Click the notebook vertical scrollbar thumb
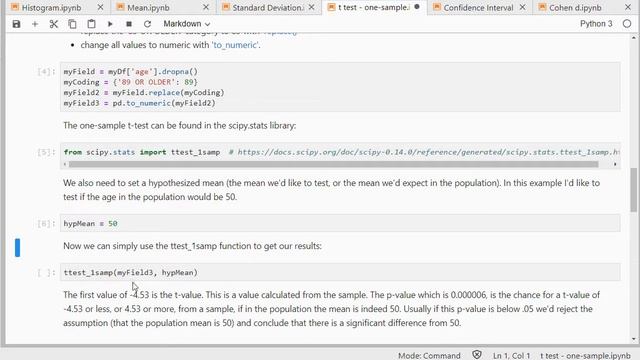640x360 pixels. 633,190
